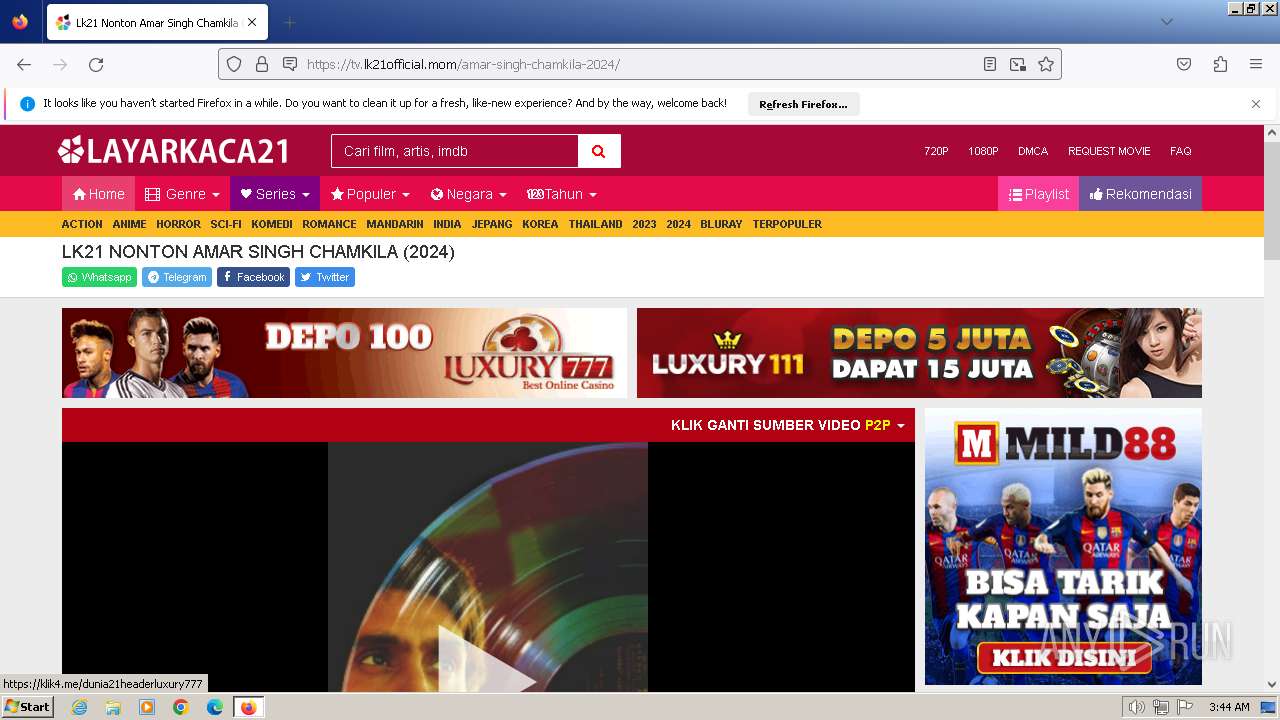This screenshot has height=720, width=1280.
Task: Open Chrome from the taskbar
Action: (x=180, y=707)
